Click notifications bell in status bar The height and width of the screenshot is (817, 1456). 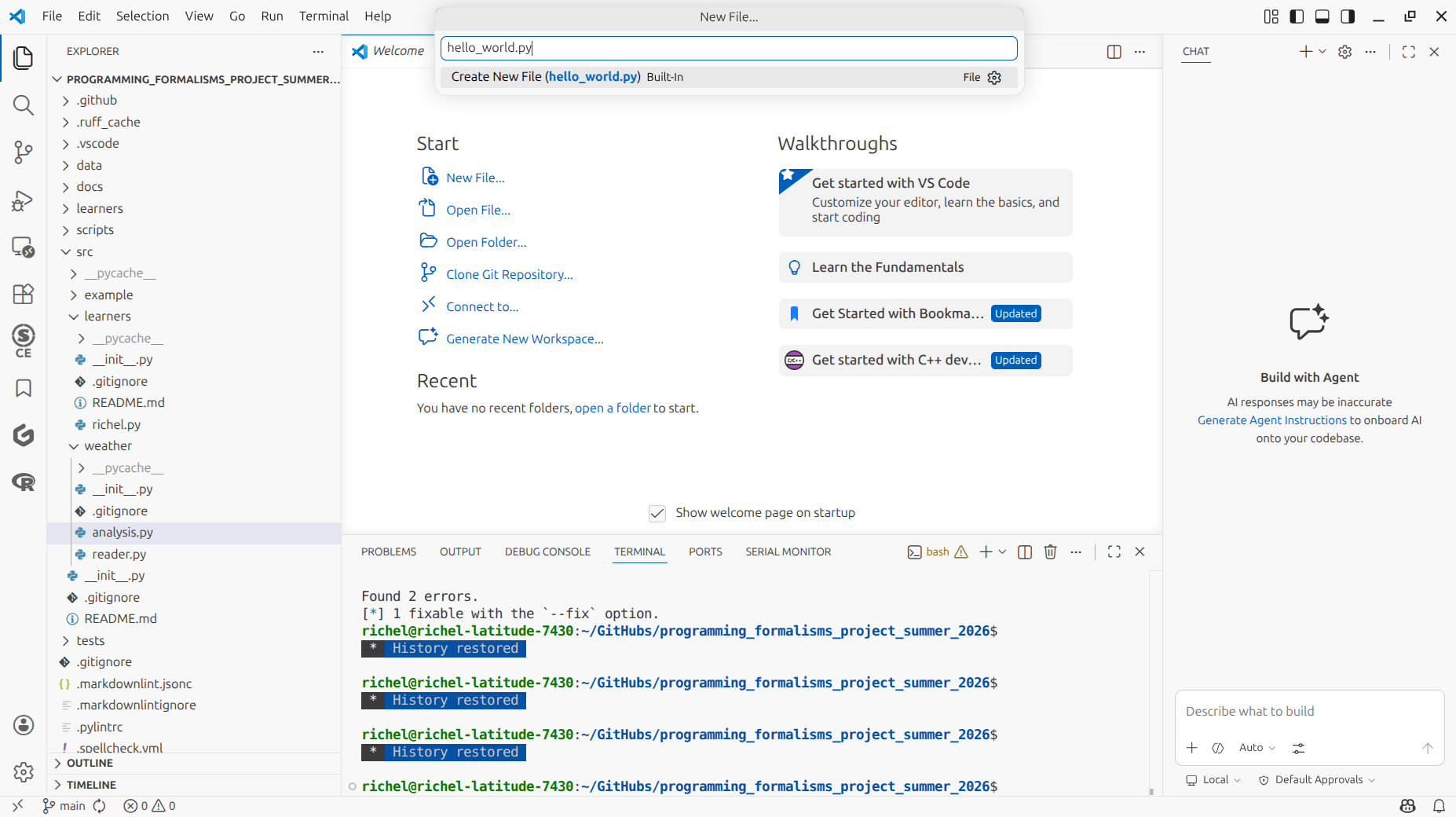coord(1439,806)
